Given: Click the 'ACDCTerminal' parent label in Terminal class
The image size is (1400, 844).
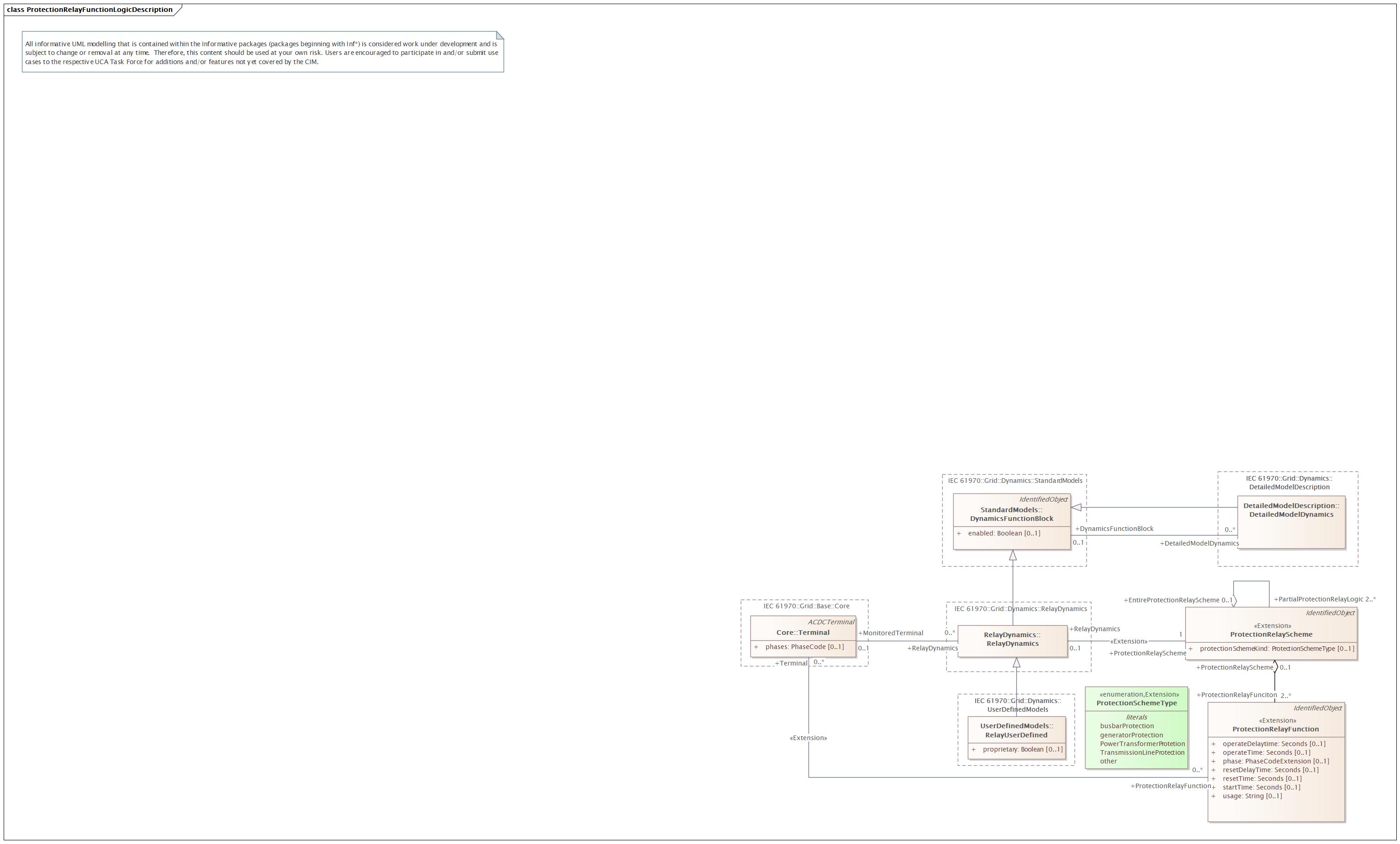Looking at the screenshot, I should click(830, 622).
